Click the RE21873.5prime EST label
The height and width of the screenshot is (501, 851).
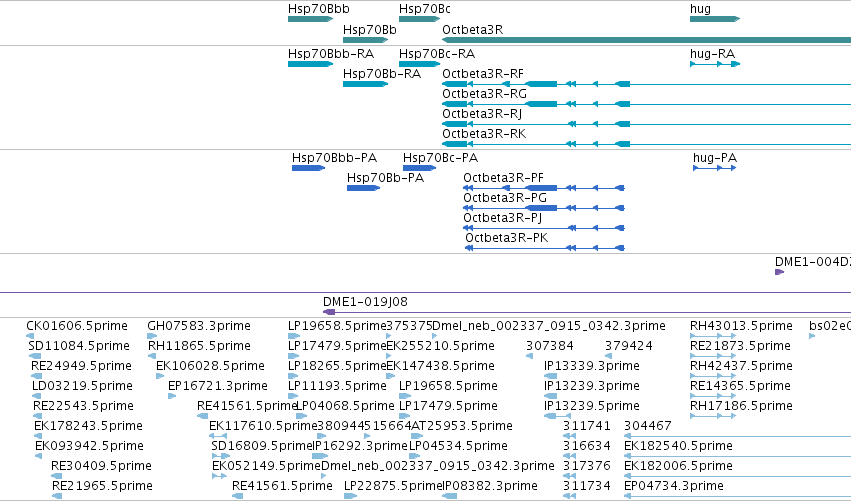point(740,346)
